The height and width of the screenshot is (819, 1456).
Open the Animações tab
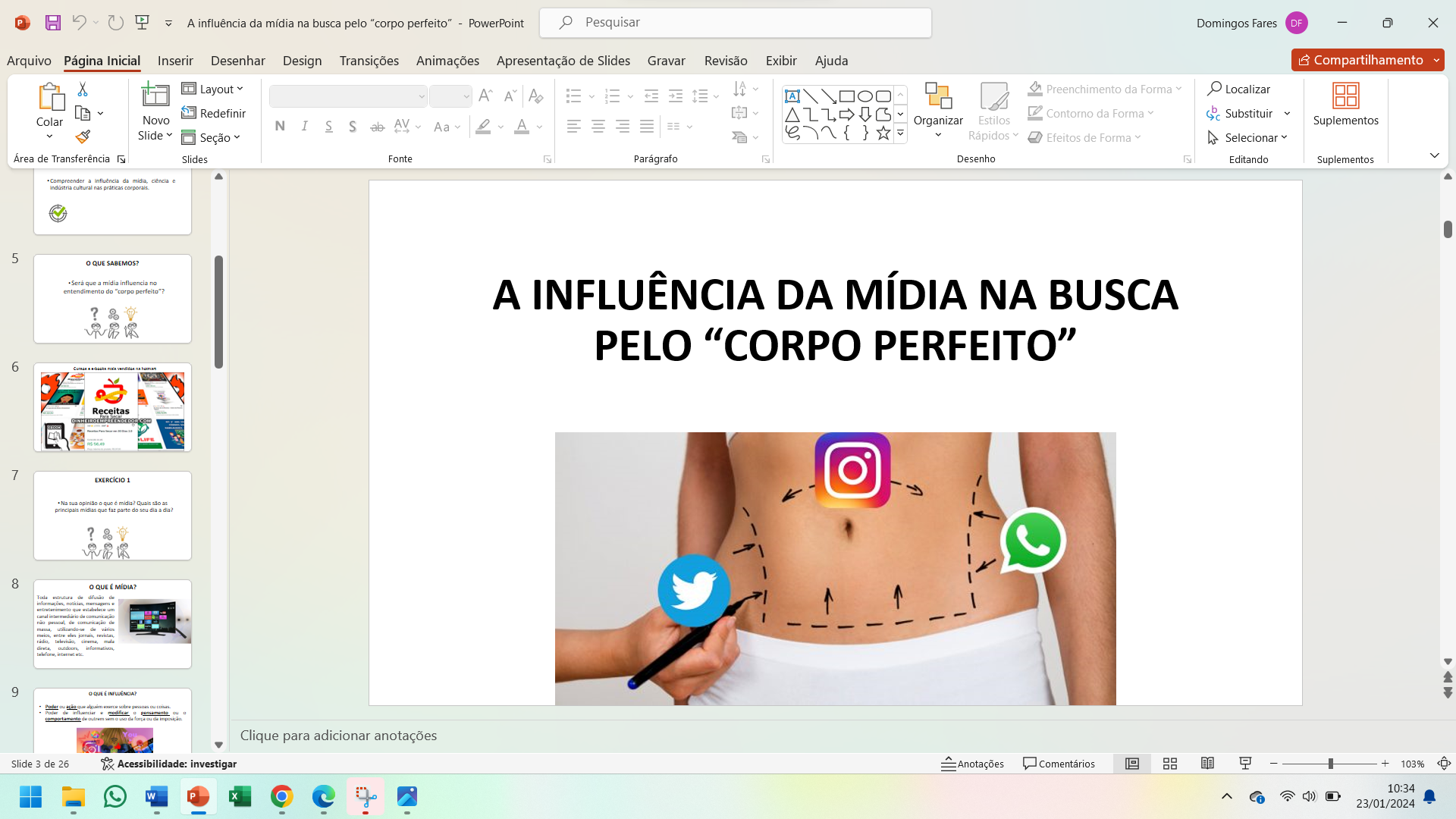[447, 61]
